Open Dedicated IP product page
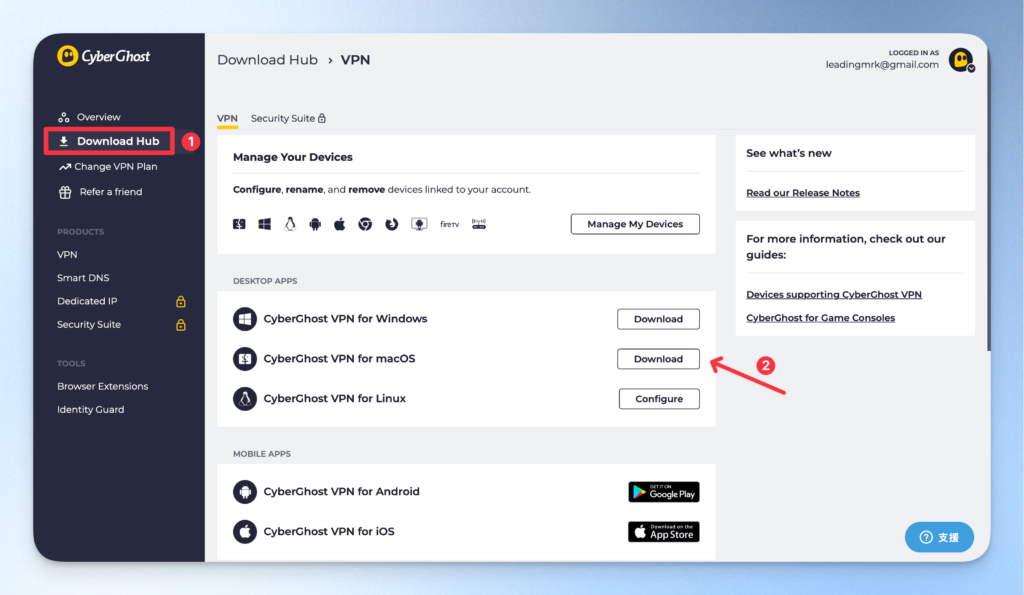Viewport: 1024px width, 595px height. (x=87, y=301)
